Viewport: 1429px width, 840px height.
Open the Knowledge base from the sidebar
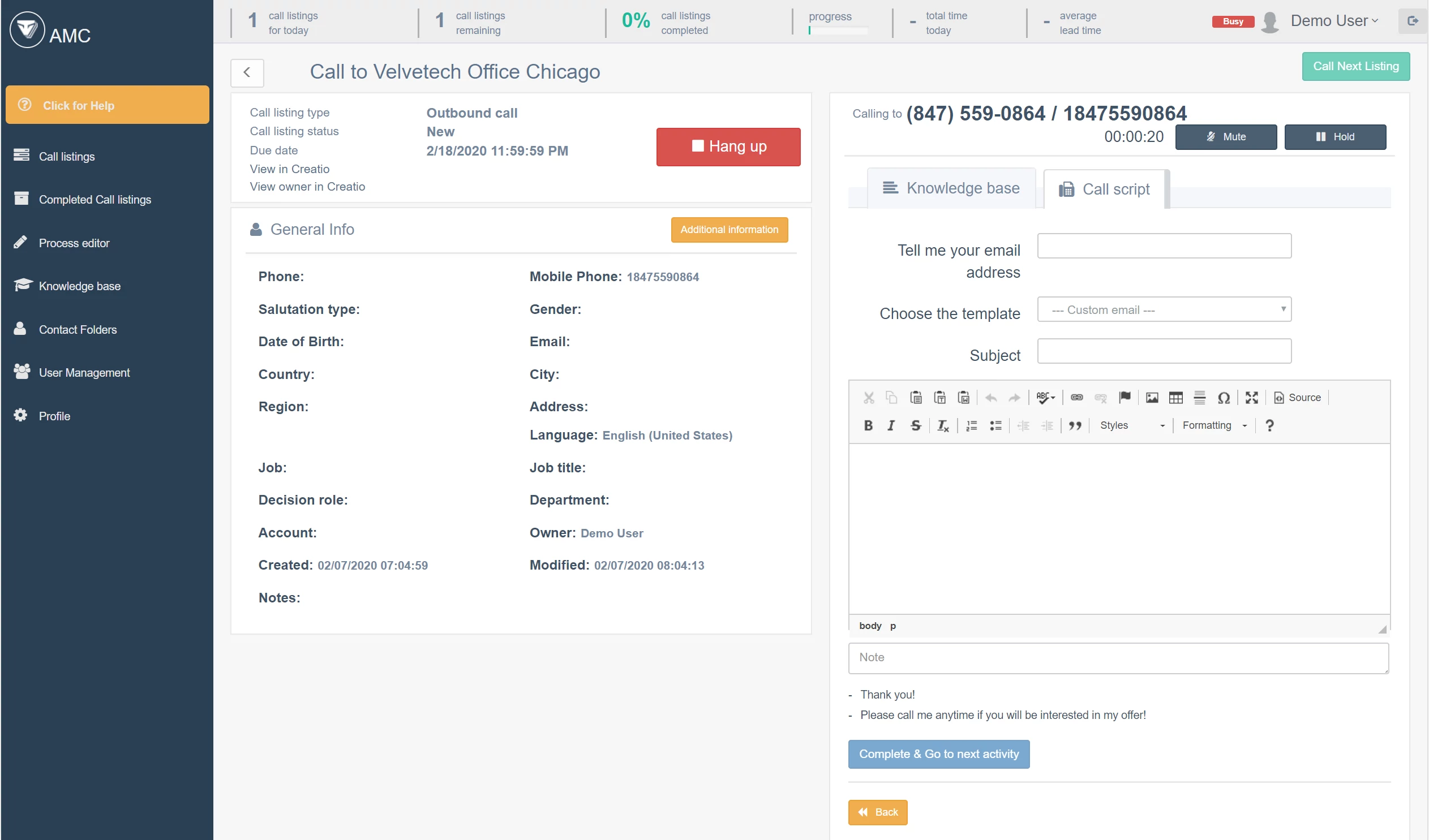click(x=79, y=286)
